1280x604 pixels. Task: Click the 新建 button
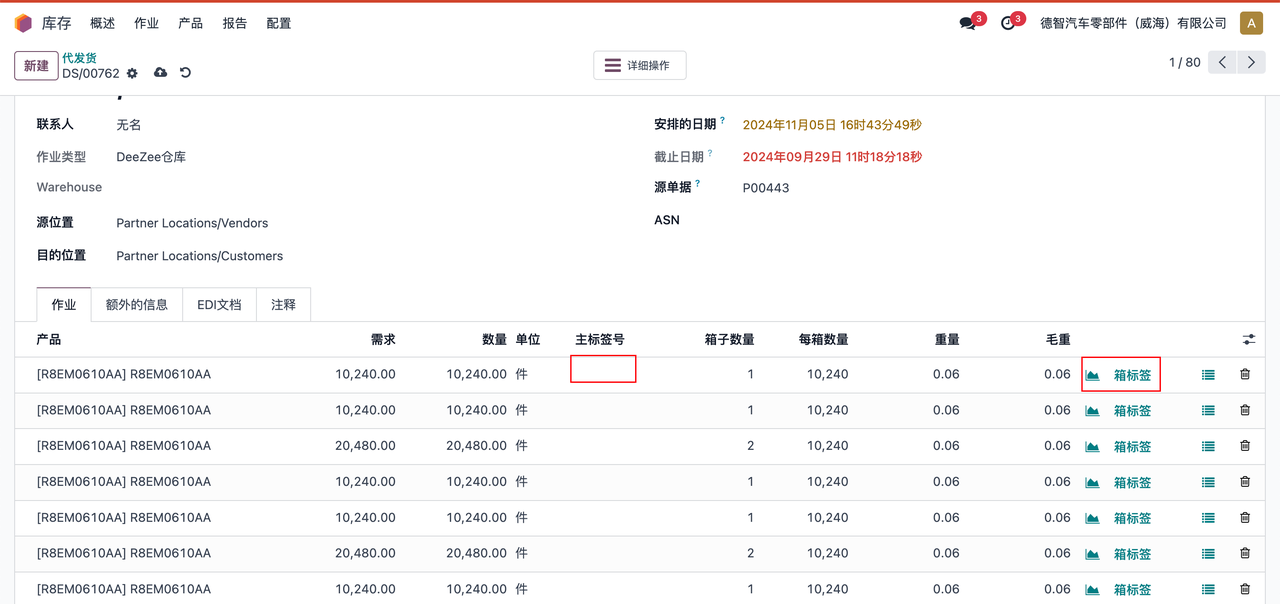click(36, 65)
